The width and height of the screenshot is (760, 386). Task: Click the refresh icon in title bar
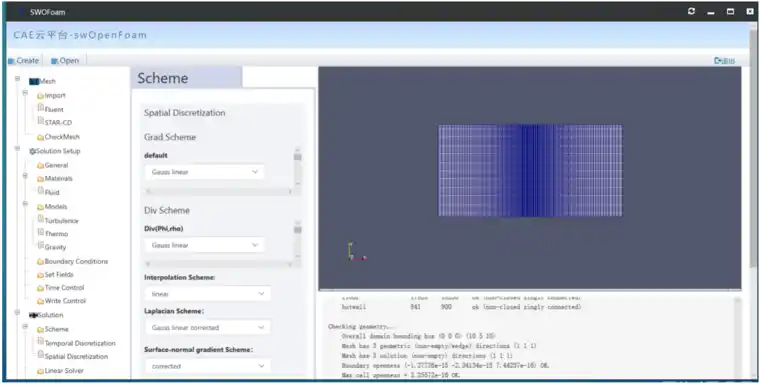(691, 12)
